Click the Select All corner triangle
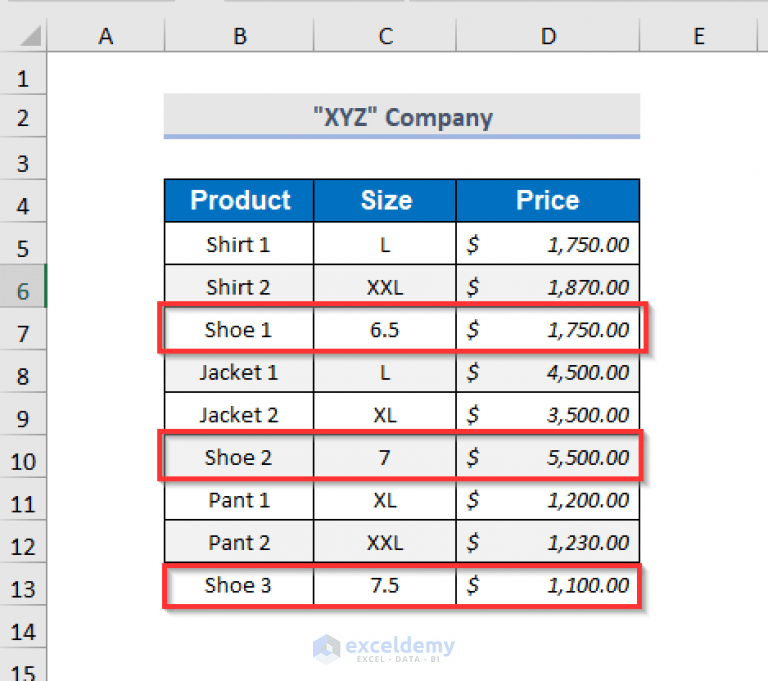 (31, 36)
